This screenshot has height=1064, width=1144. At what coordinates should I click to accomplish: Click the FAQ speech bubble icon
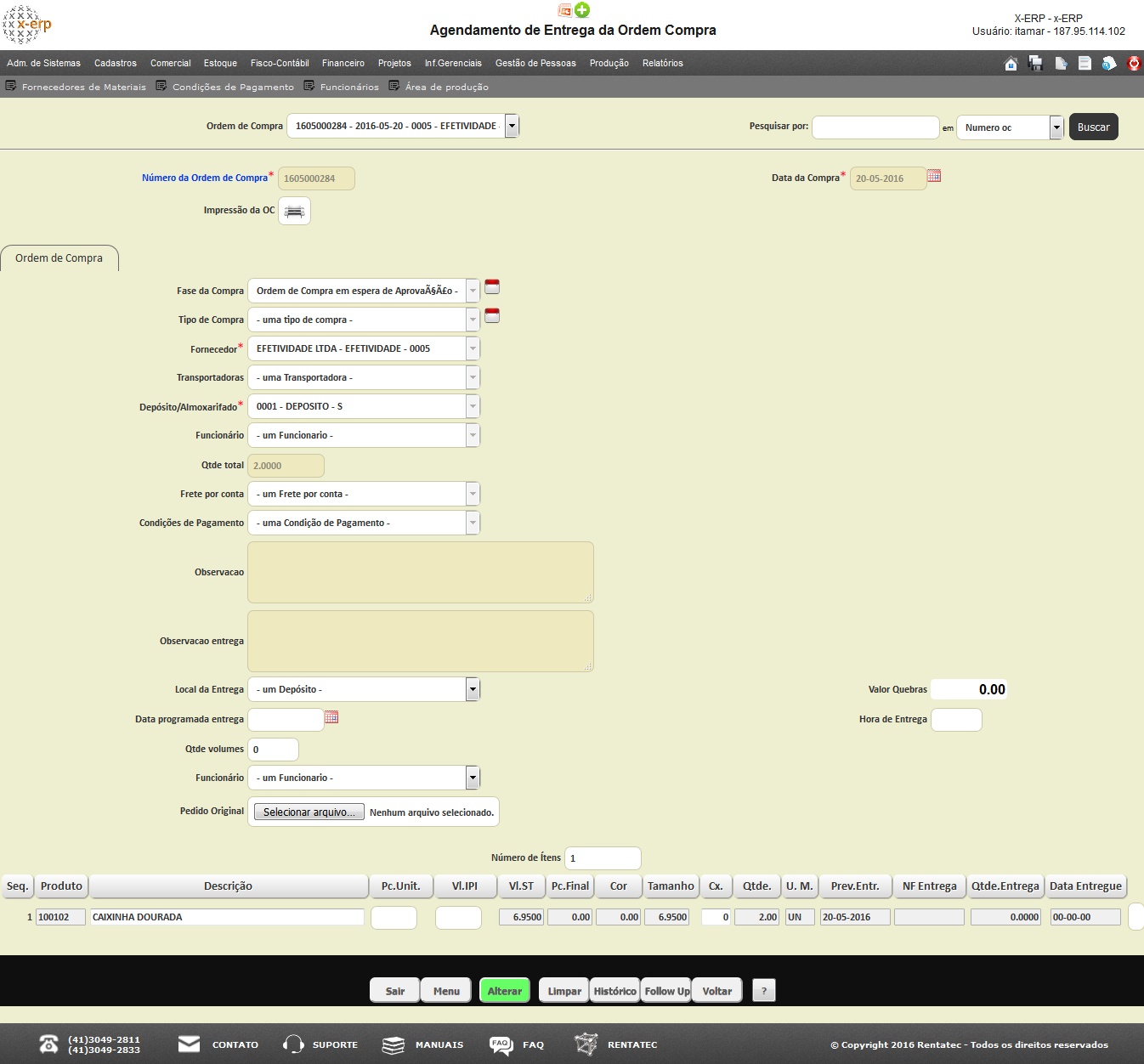[501, 1044]
